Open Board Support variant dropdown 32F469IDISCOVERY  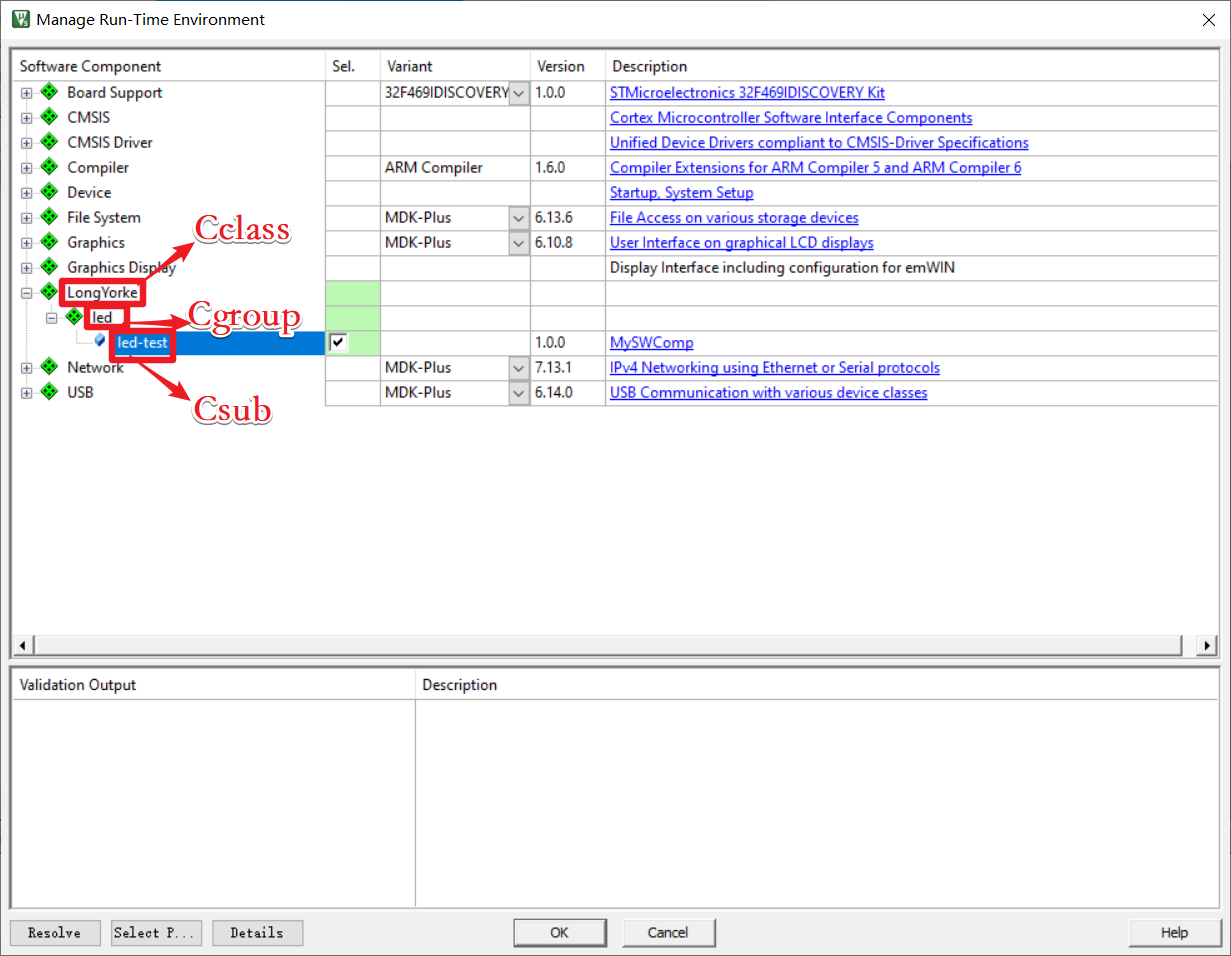(519, 93)
